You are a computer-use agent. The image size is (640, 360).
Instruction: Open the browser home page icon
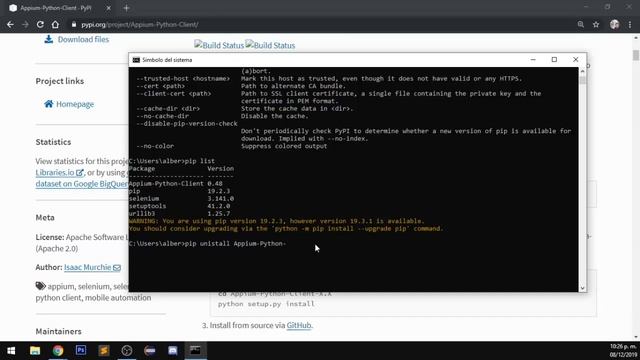[x=55, y=24]
